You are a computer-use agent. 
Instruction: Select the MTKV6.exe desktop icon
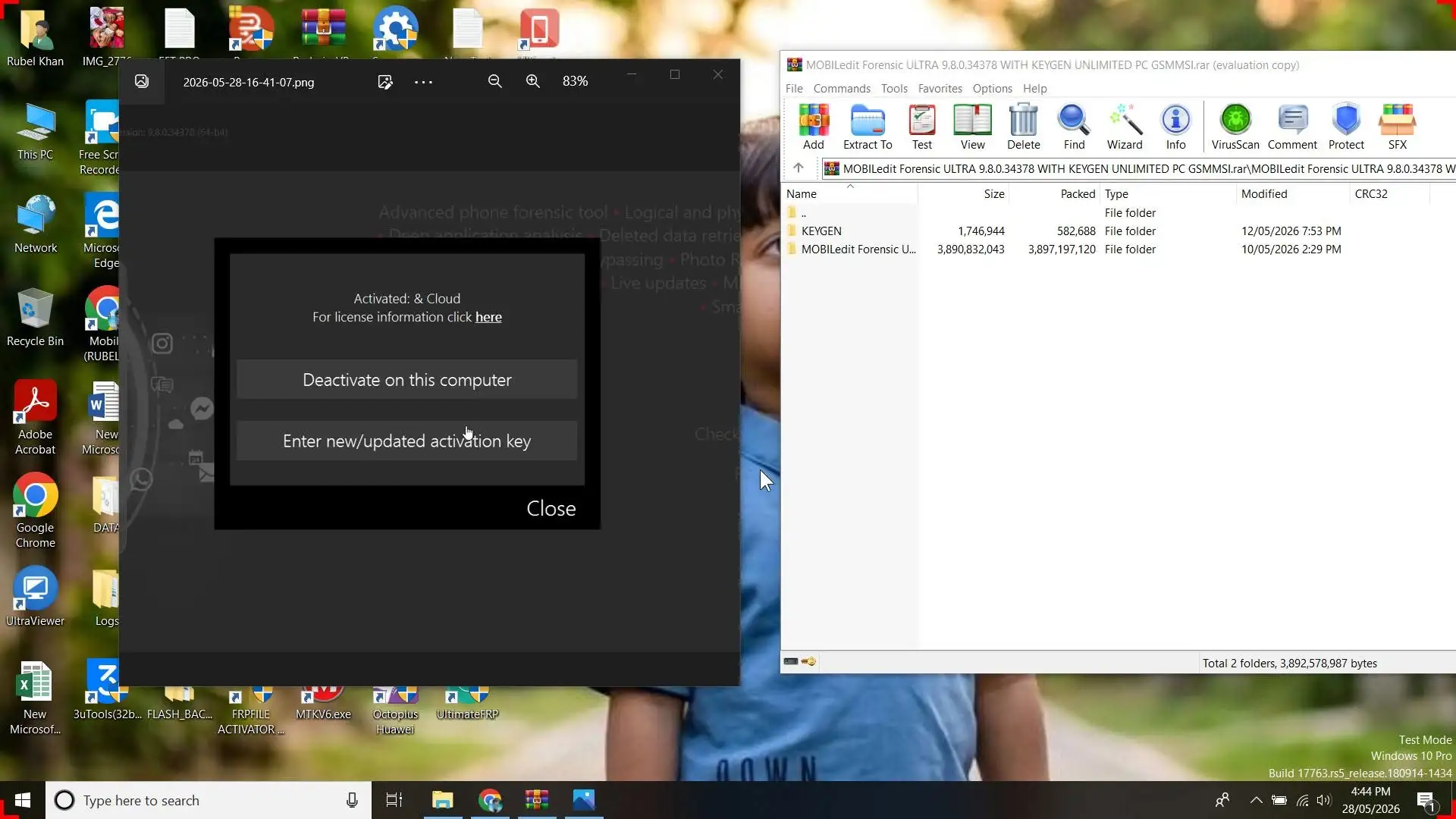(323, 702)
